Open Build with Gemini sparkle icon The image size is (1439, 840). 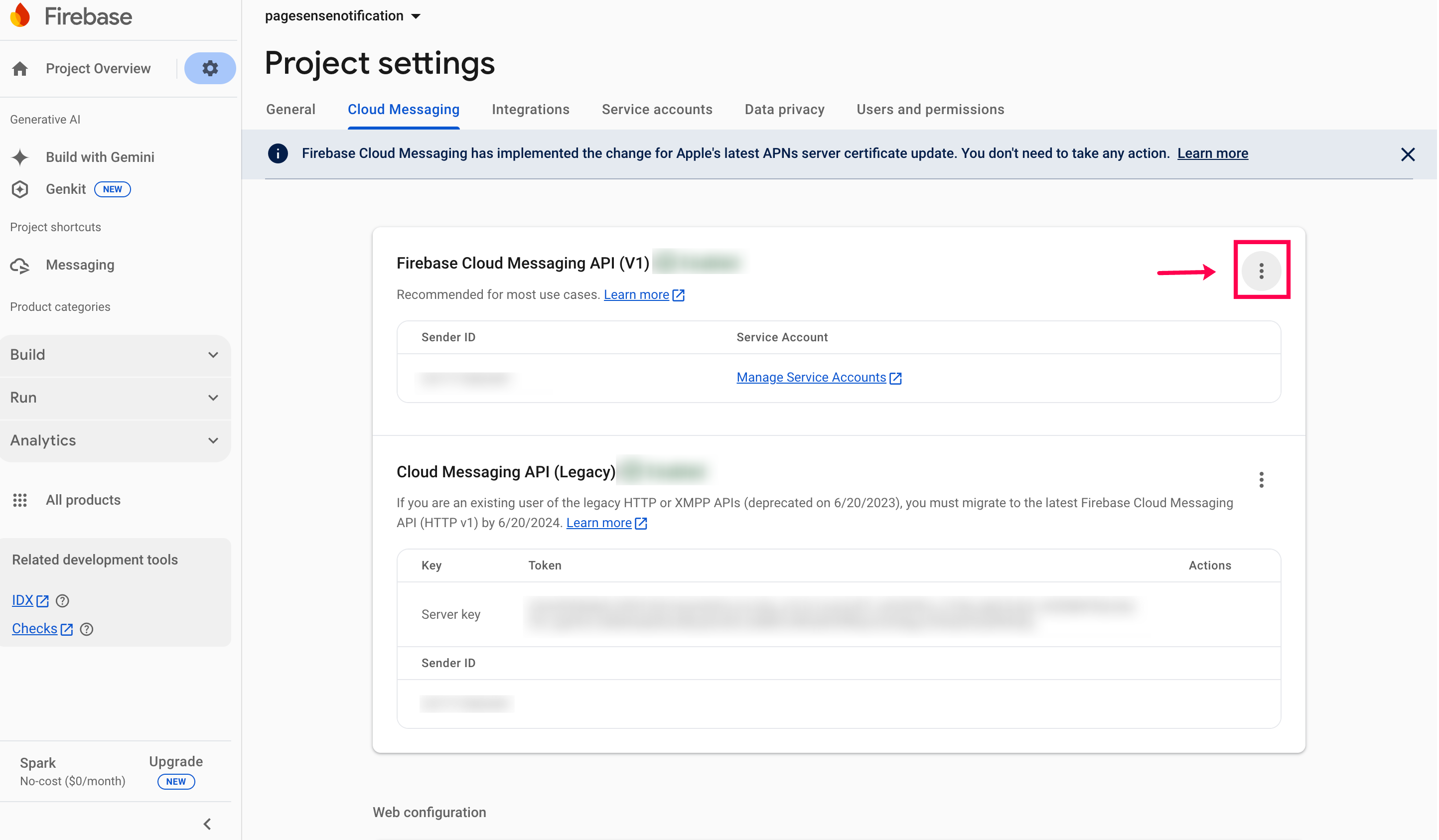point(20,157)
